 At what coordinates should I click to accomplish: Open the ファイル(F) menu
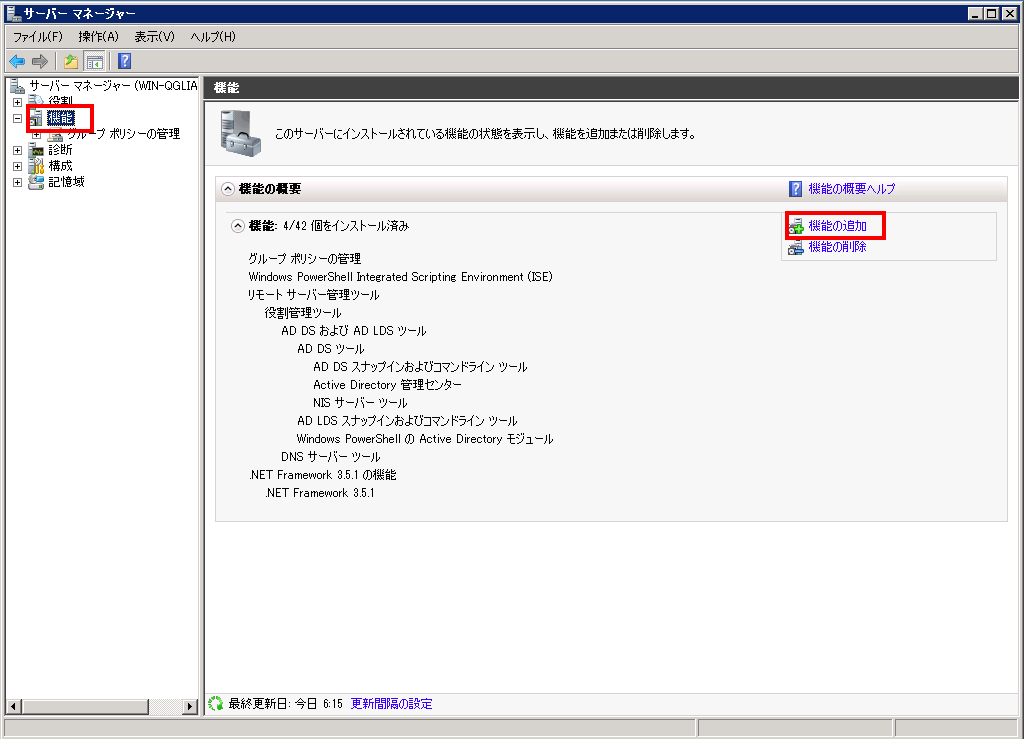click(x=37, y=37)
